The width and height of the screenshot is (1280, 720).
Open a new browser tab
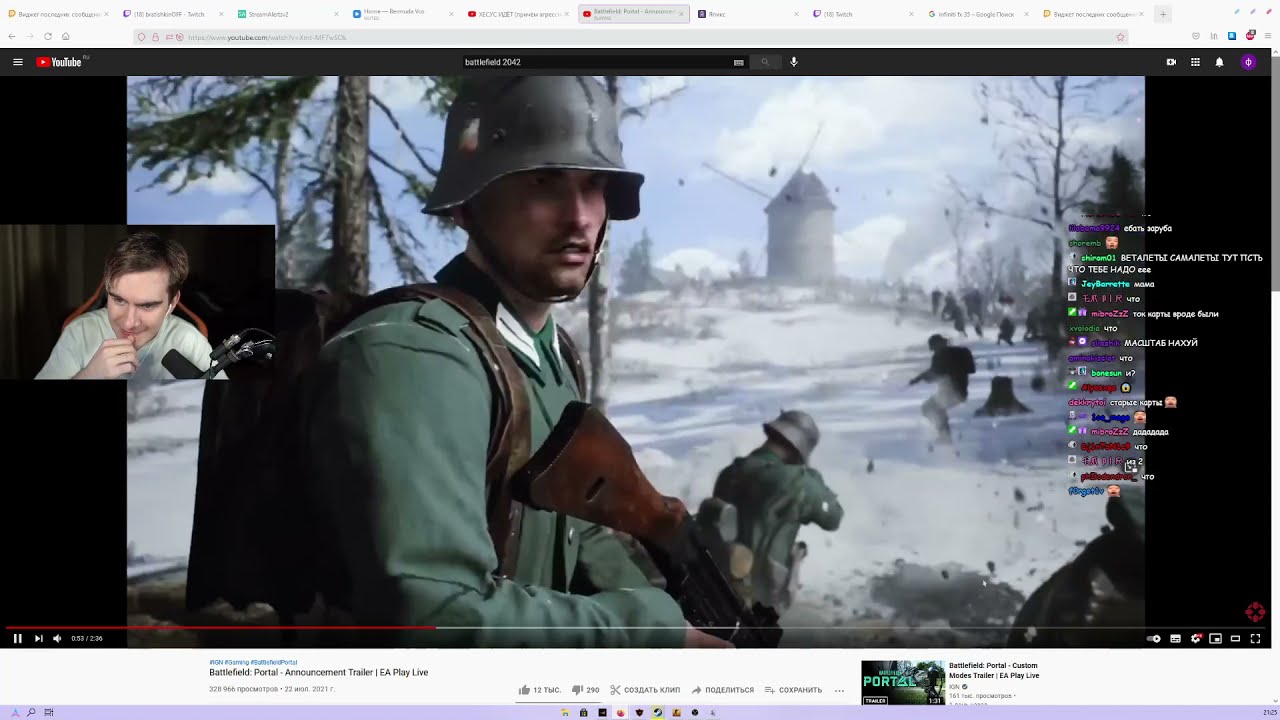pyautogui.click(x=1162, y=14)
